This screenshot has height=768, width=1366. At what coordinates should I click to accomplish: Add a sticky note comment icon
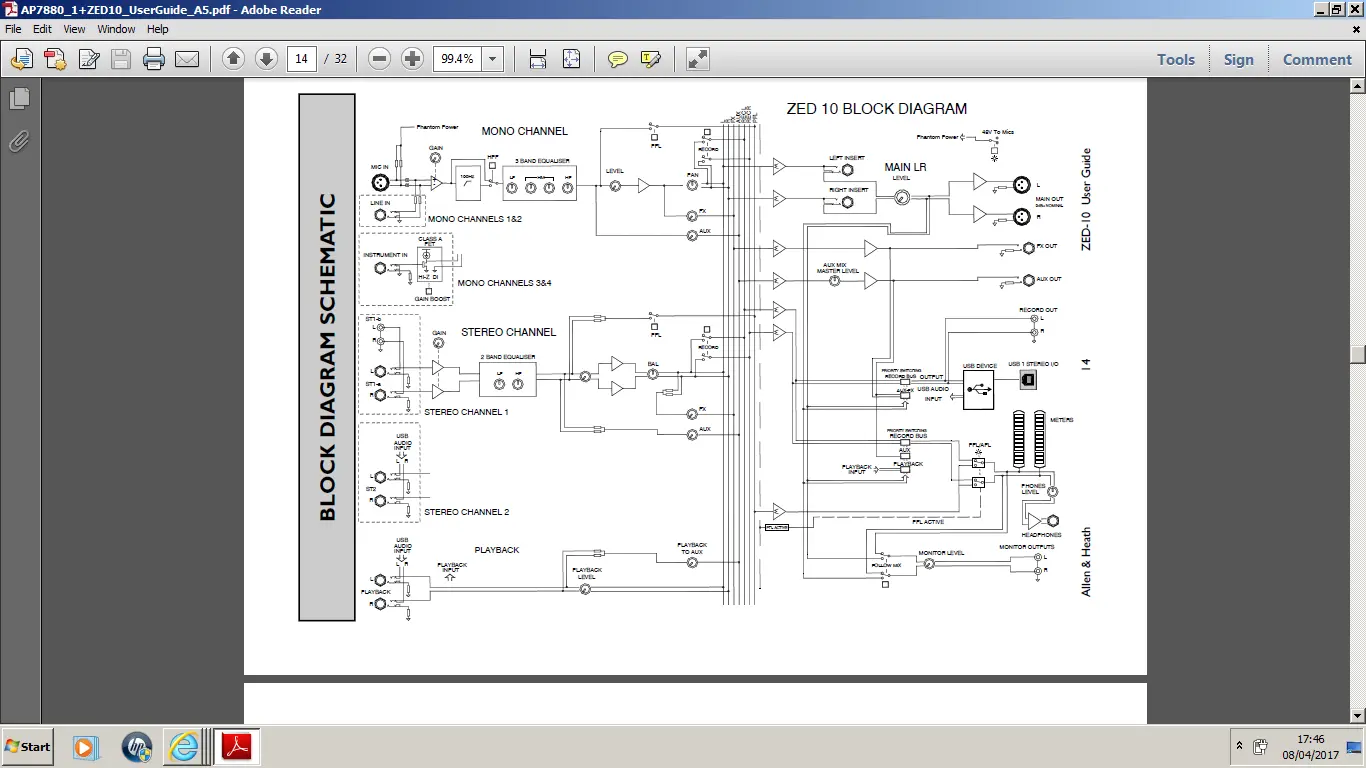[x=618, y=59]
